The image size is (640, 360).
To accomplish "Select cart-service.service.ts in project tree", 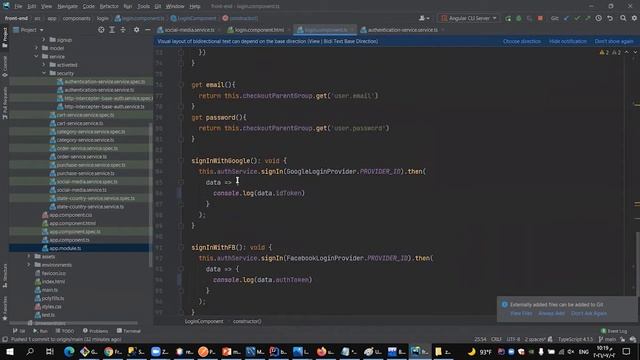I will pyautogui.click(x=81, y=123).
